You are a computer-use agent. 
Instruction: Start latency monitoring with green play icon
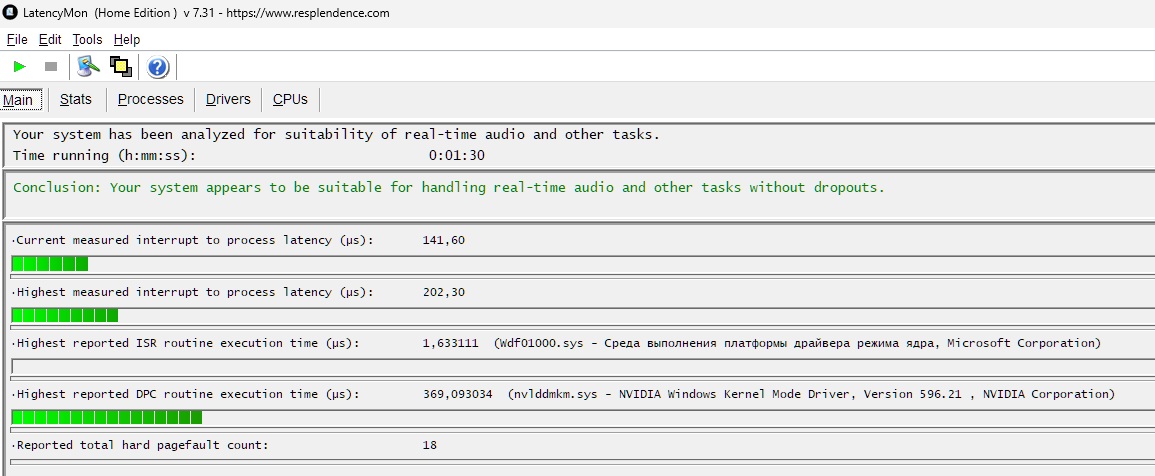click(x=20, y=67)
